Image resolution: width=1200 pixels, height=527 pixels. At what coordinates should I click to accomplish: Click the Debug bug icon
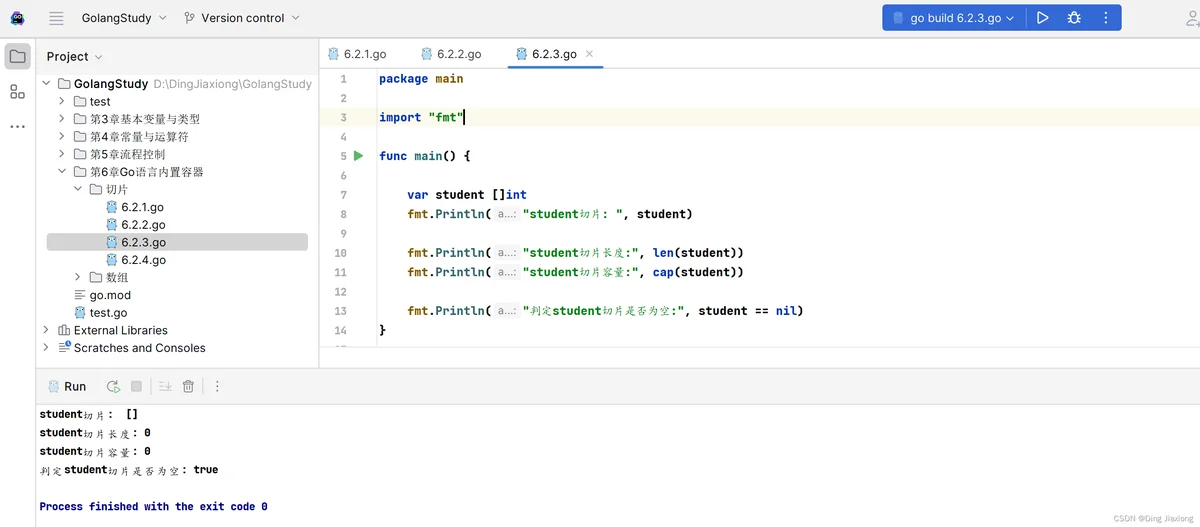[1074, 18]
